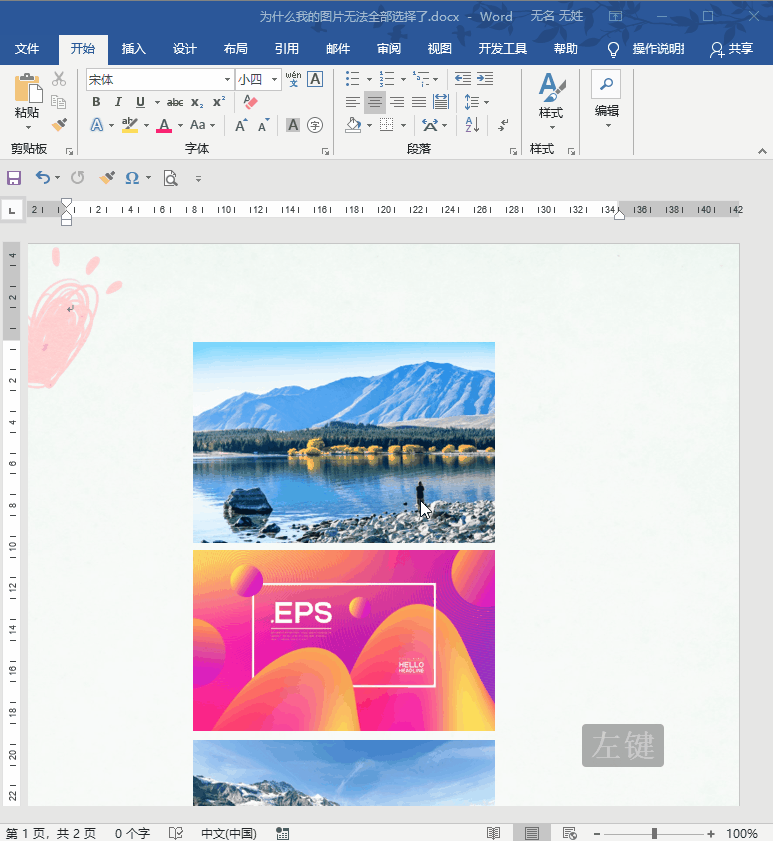
Task: Open Print Preview from the quick access toolbar
Action: [170, 178]
